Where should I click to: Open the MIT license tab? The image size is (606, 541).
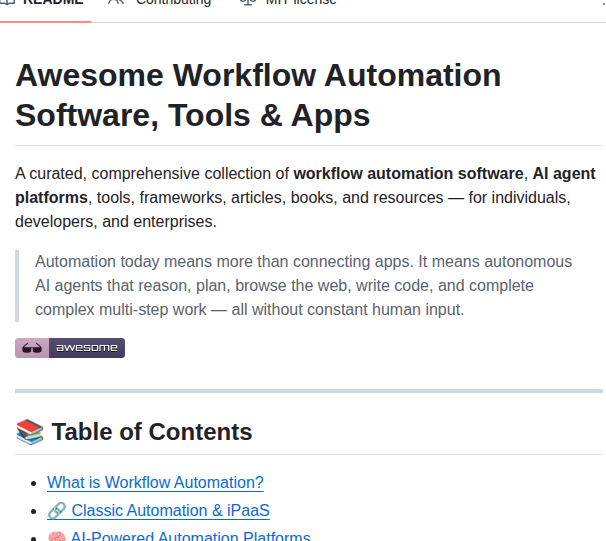pos(288,3)
